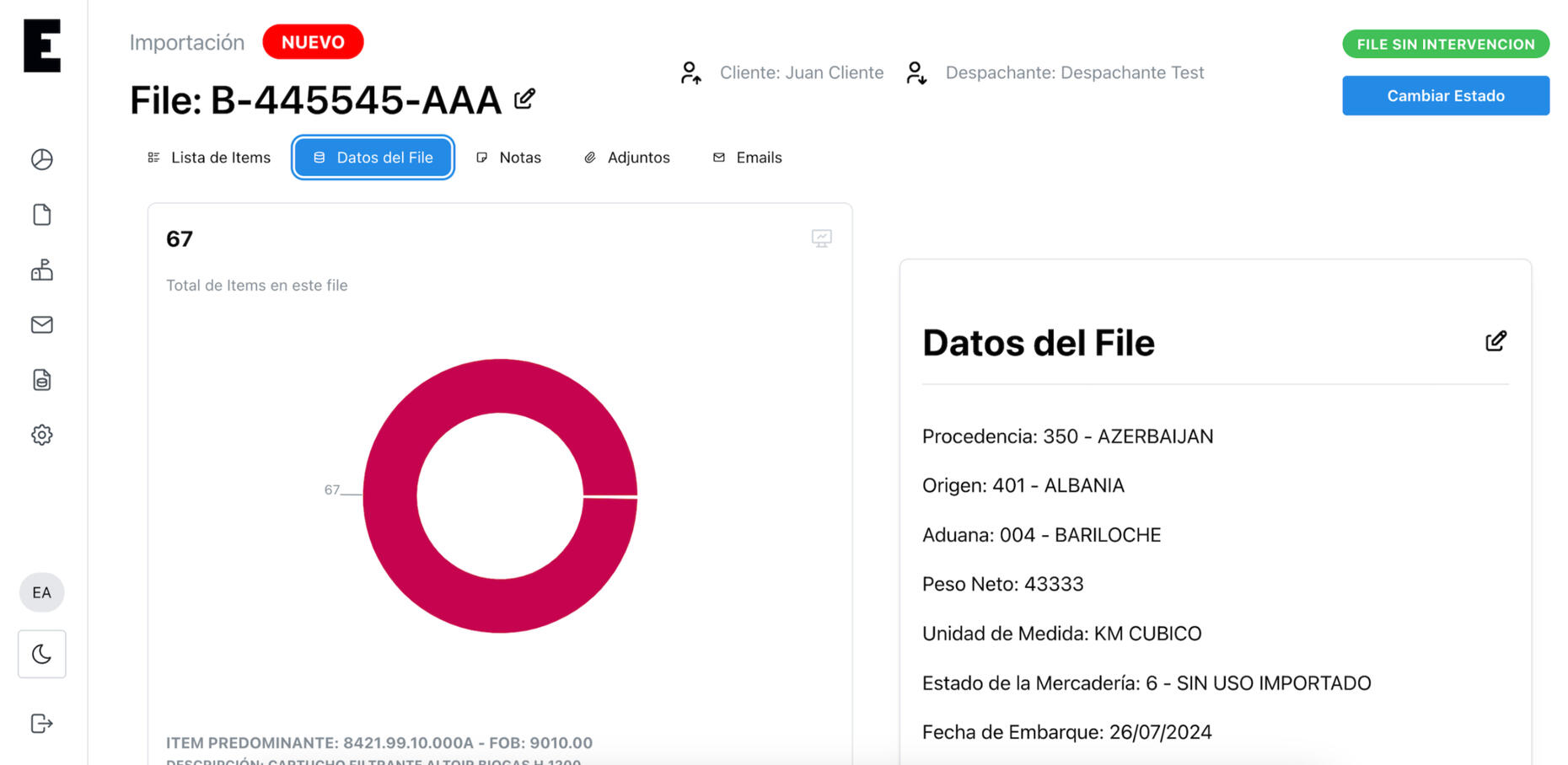Open the Emails tab

coord(747,157)
